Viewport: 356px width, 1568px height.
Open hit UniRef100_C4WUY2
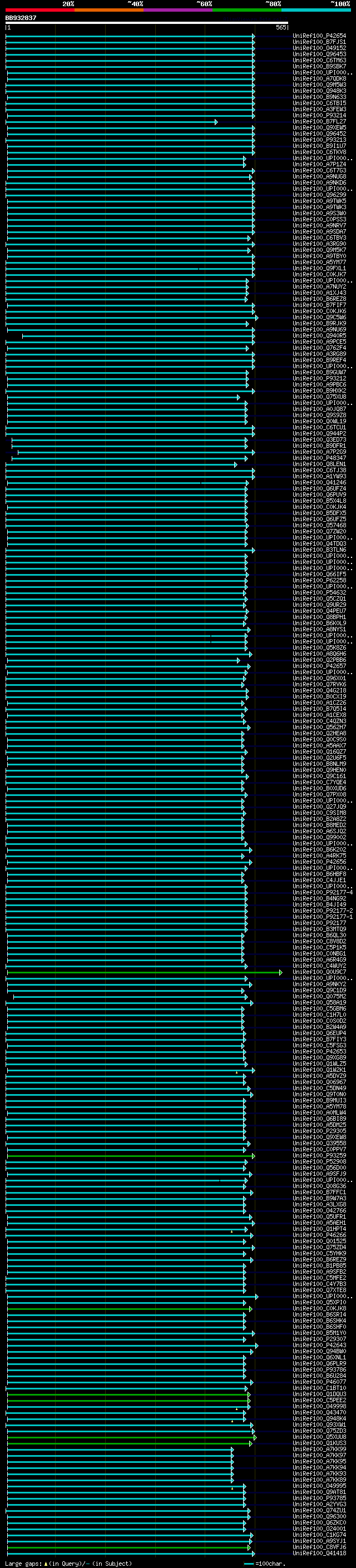[319, 966]
